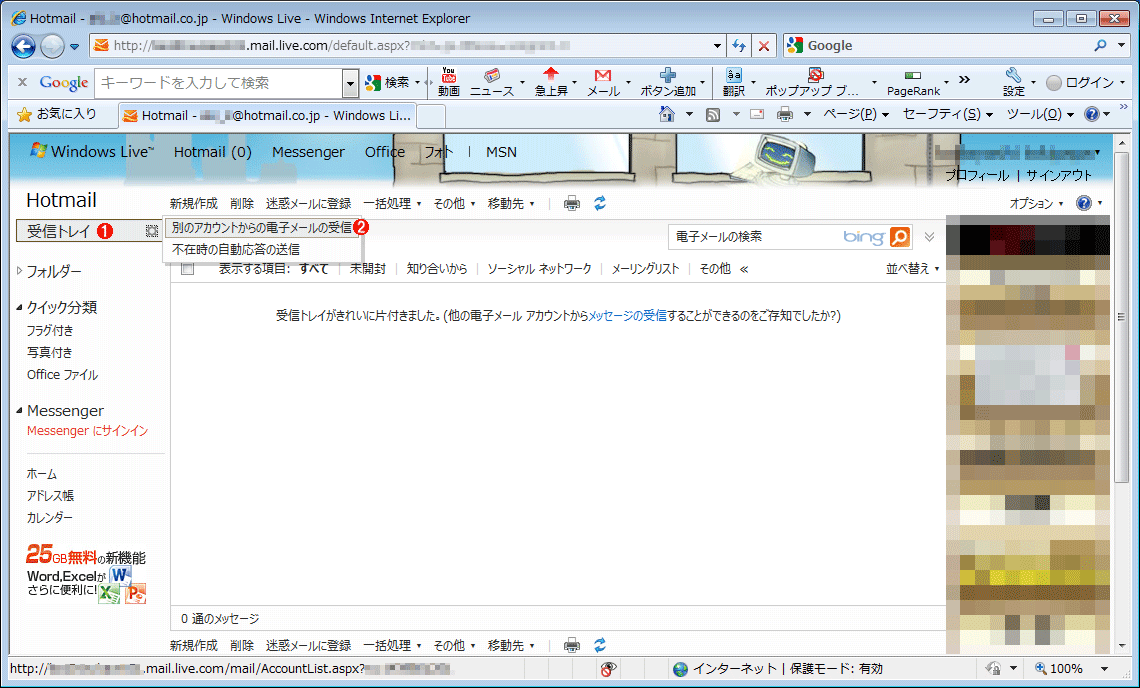1140x688 pixels.
Task: Filter messages by 未開封
Action: pyautogui.click(x=367, y=269)
